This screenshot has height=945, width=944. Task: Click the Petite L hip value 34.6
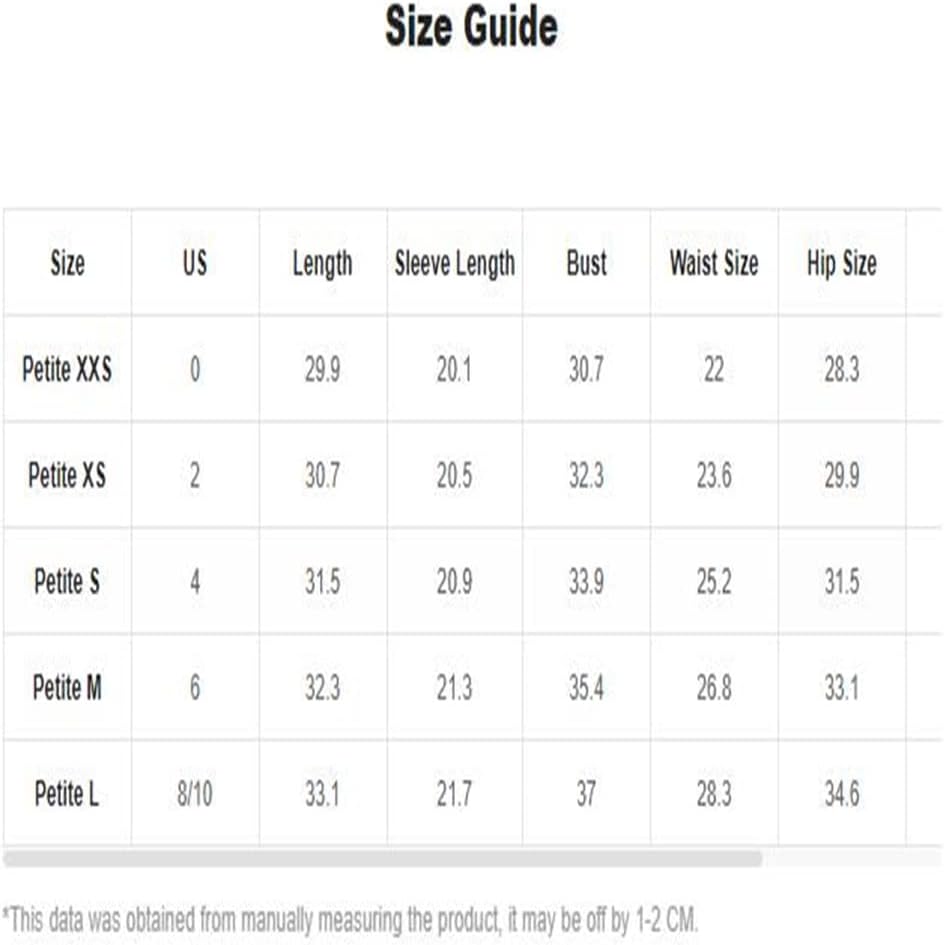tap(842, 794)
